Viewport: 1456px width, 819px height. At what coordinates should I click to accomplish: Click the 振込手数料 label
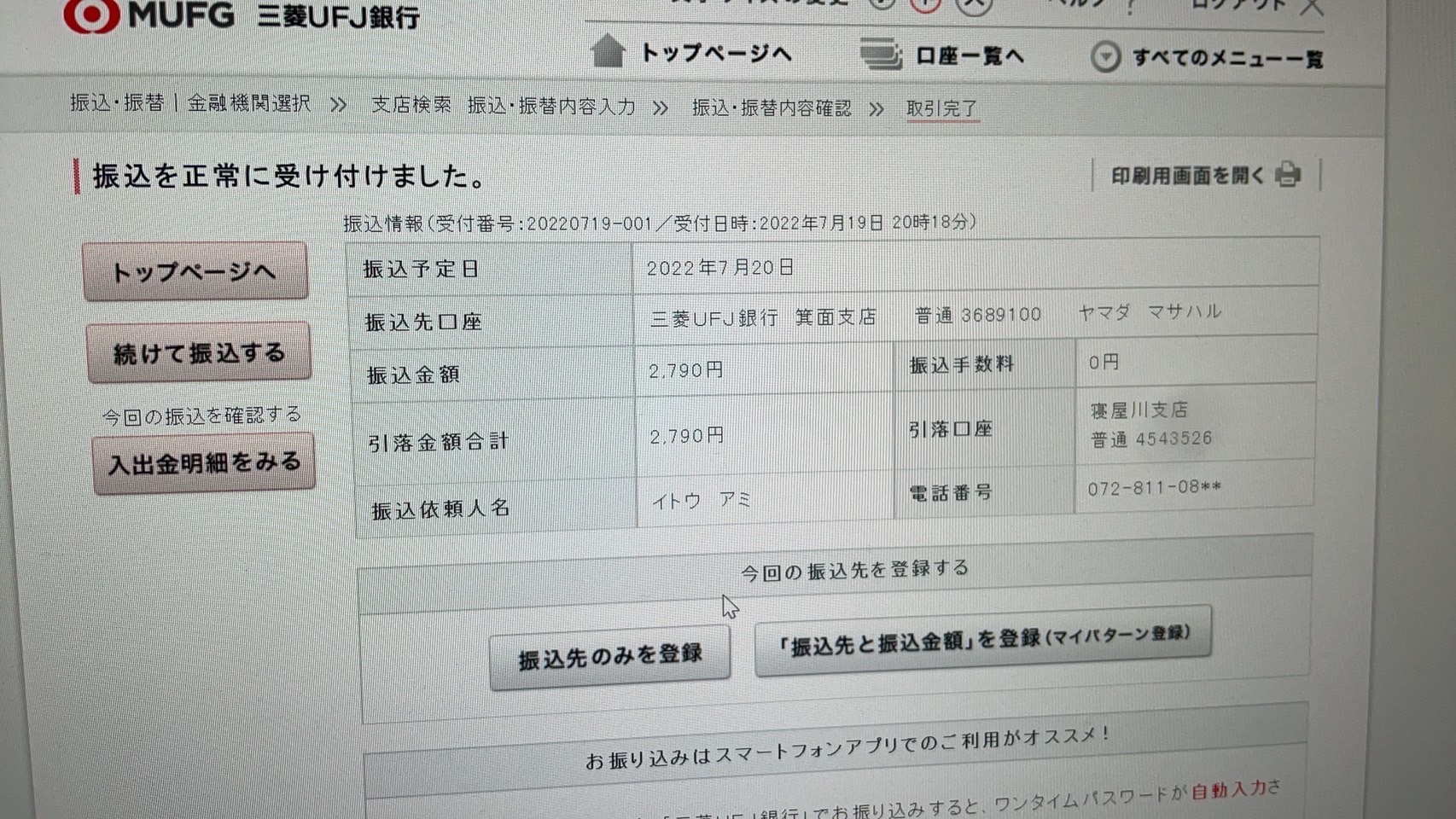[x=962, y=365]
